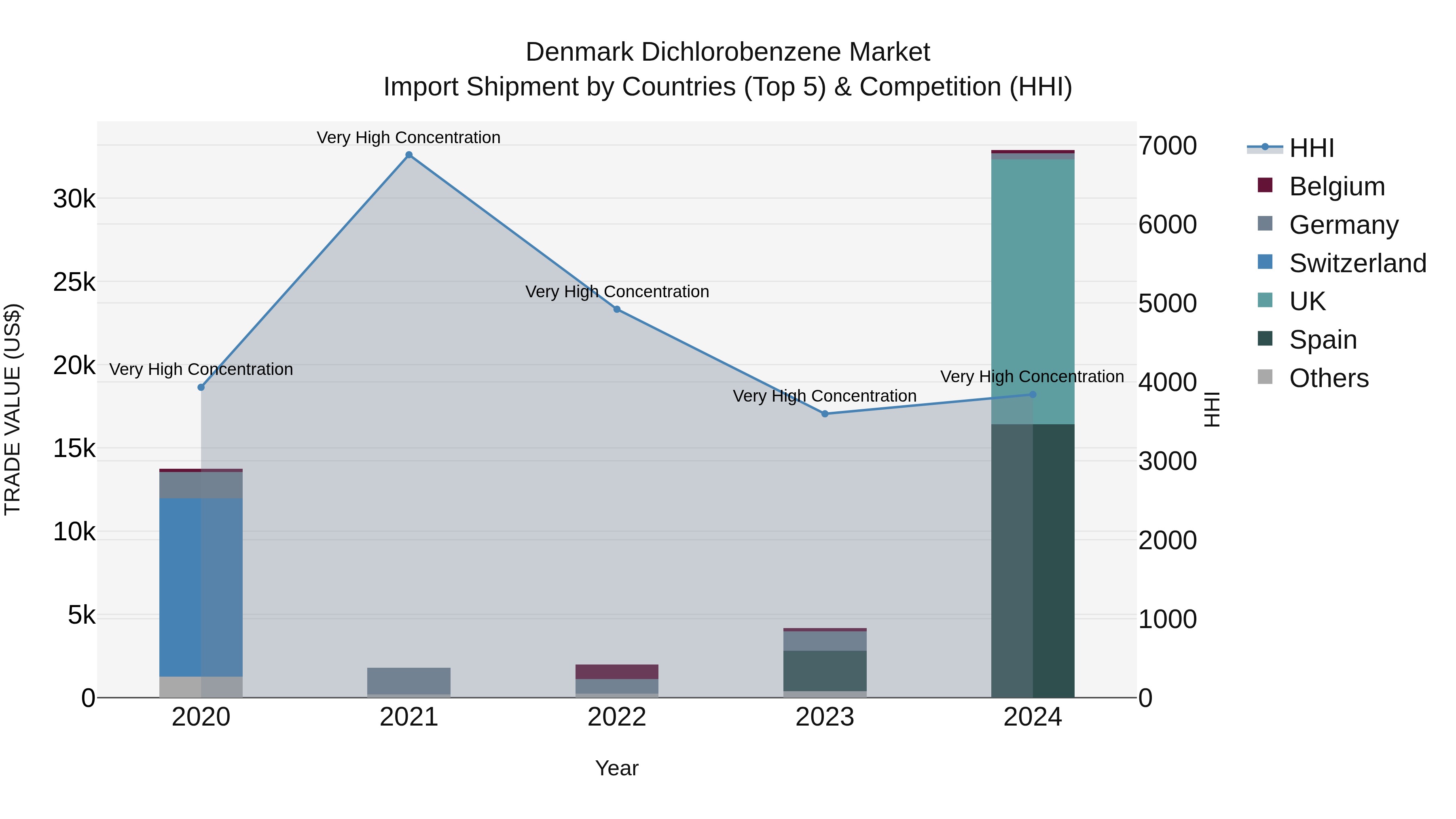
Task: Click the Year axis title
Action: [x=617, y=768]
